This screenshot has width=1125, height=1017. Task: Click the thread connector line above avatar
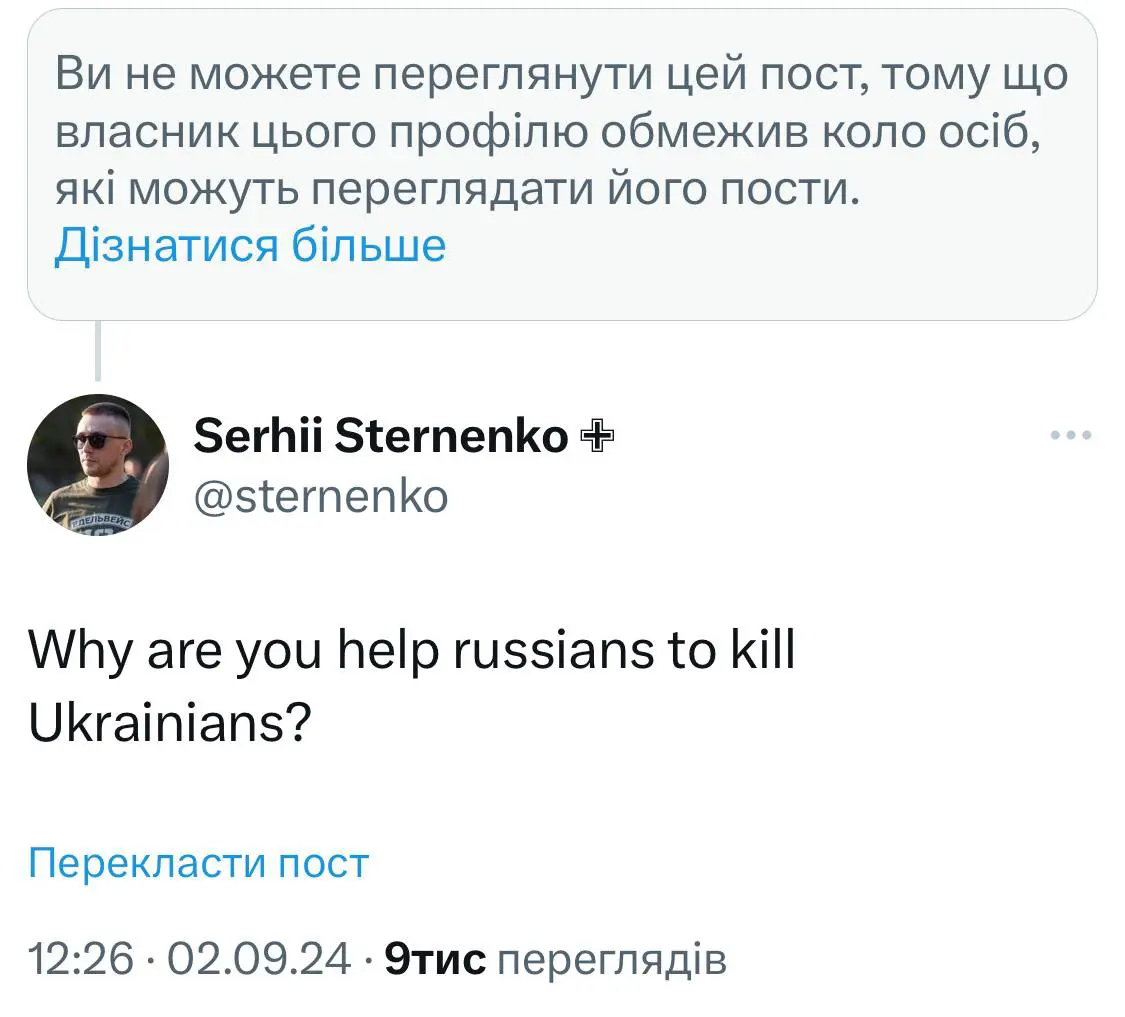98,350
